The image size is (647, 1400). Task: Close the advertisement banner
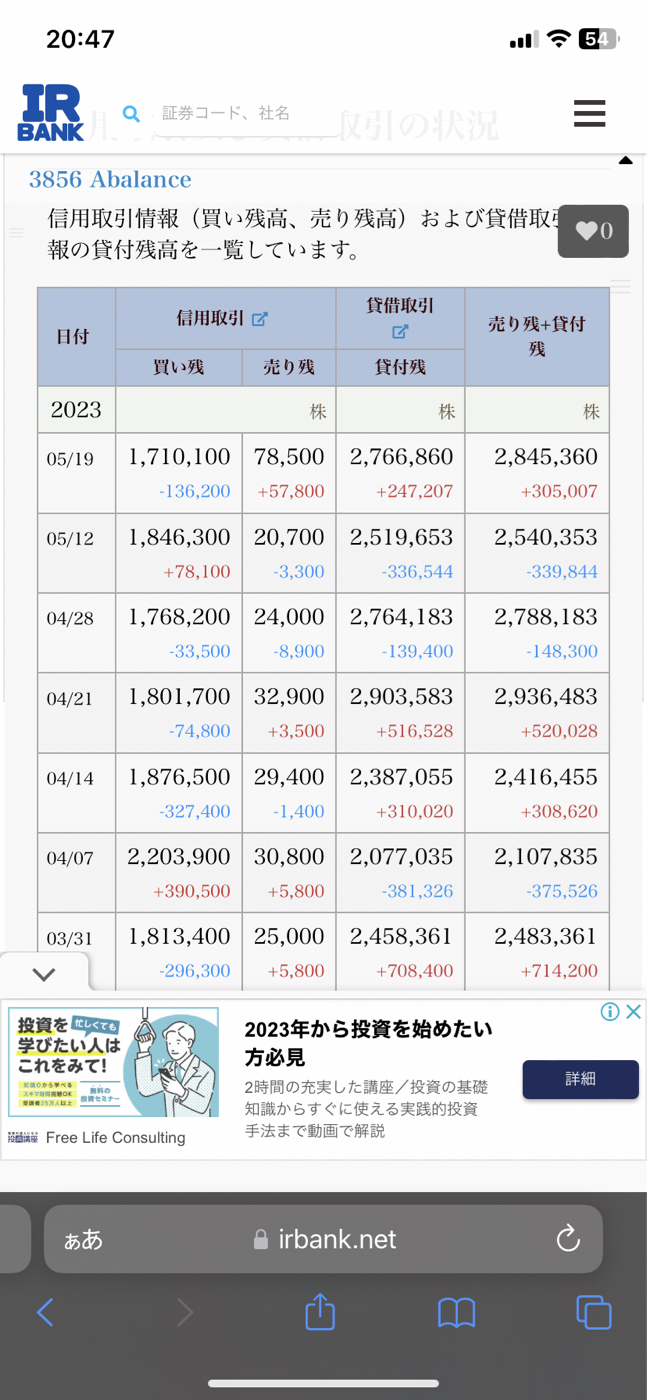tap(633, 1012)
